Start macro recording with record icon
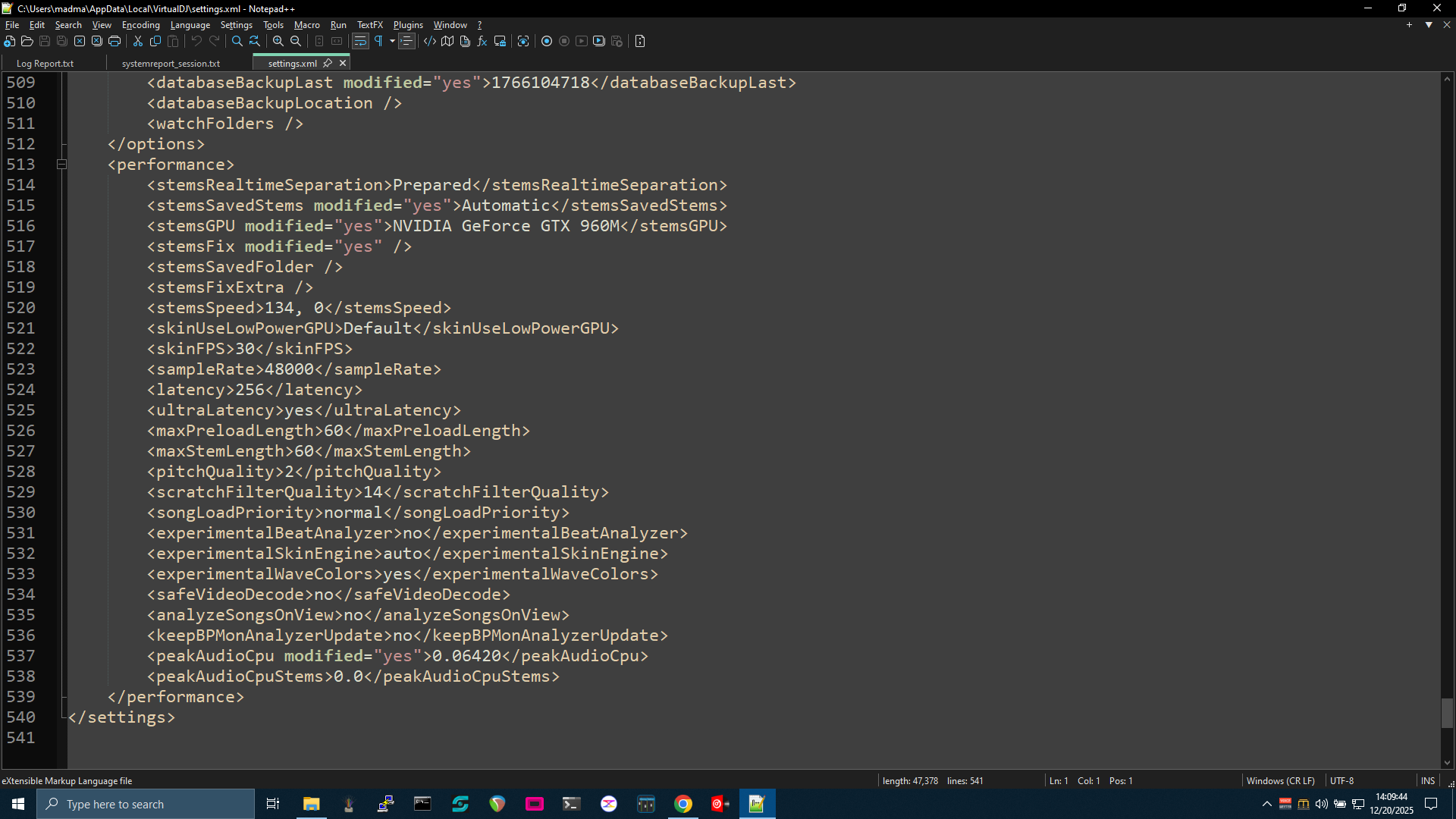The image size is (1456, 819). click(x=547, y=41)
